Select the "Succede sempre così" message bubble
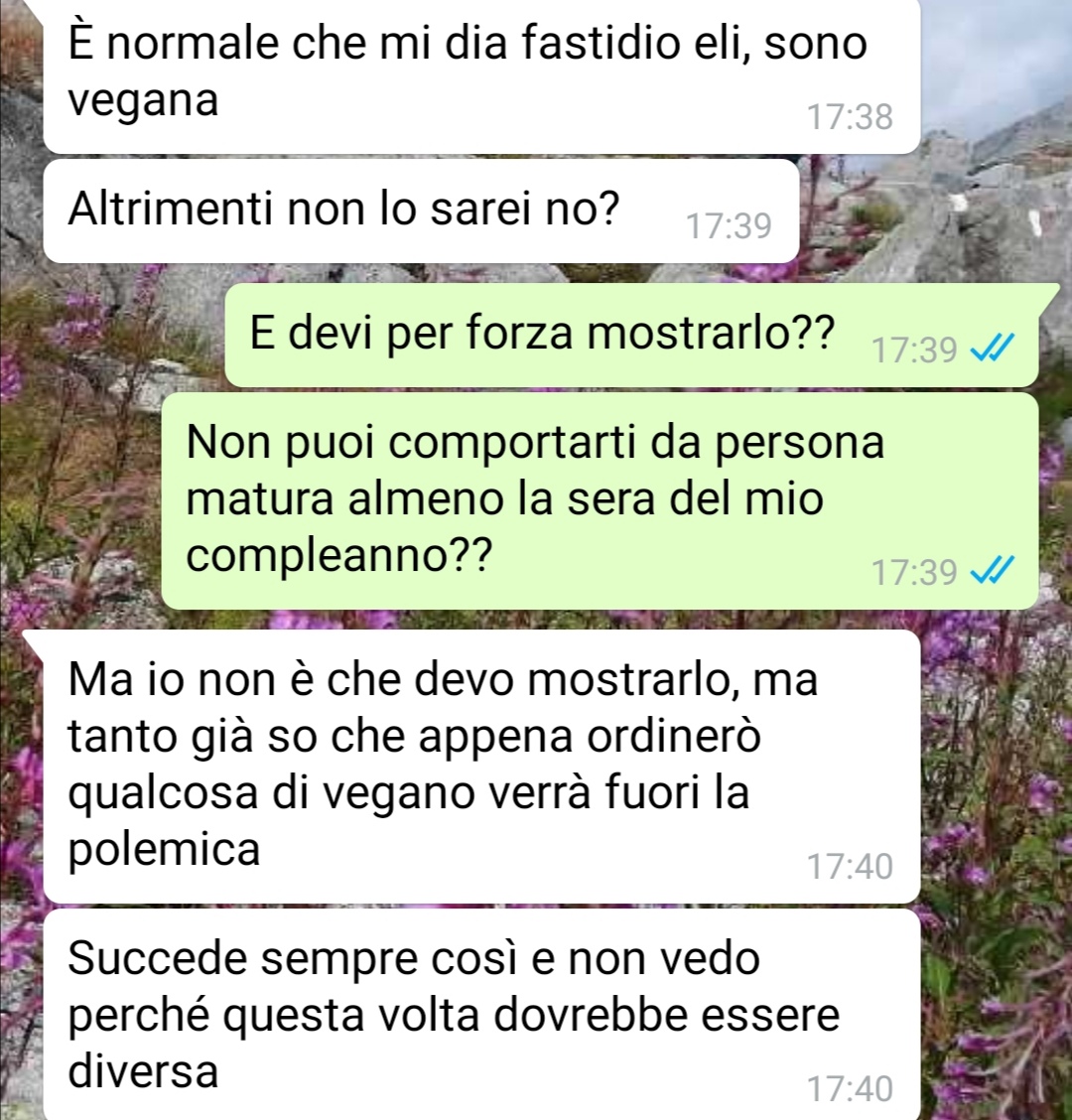 (x=481, y=1015)
